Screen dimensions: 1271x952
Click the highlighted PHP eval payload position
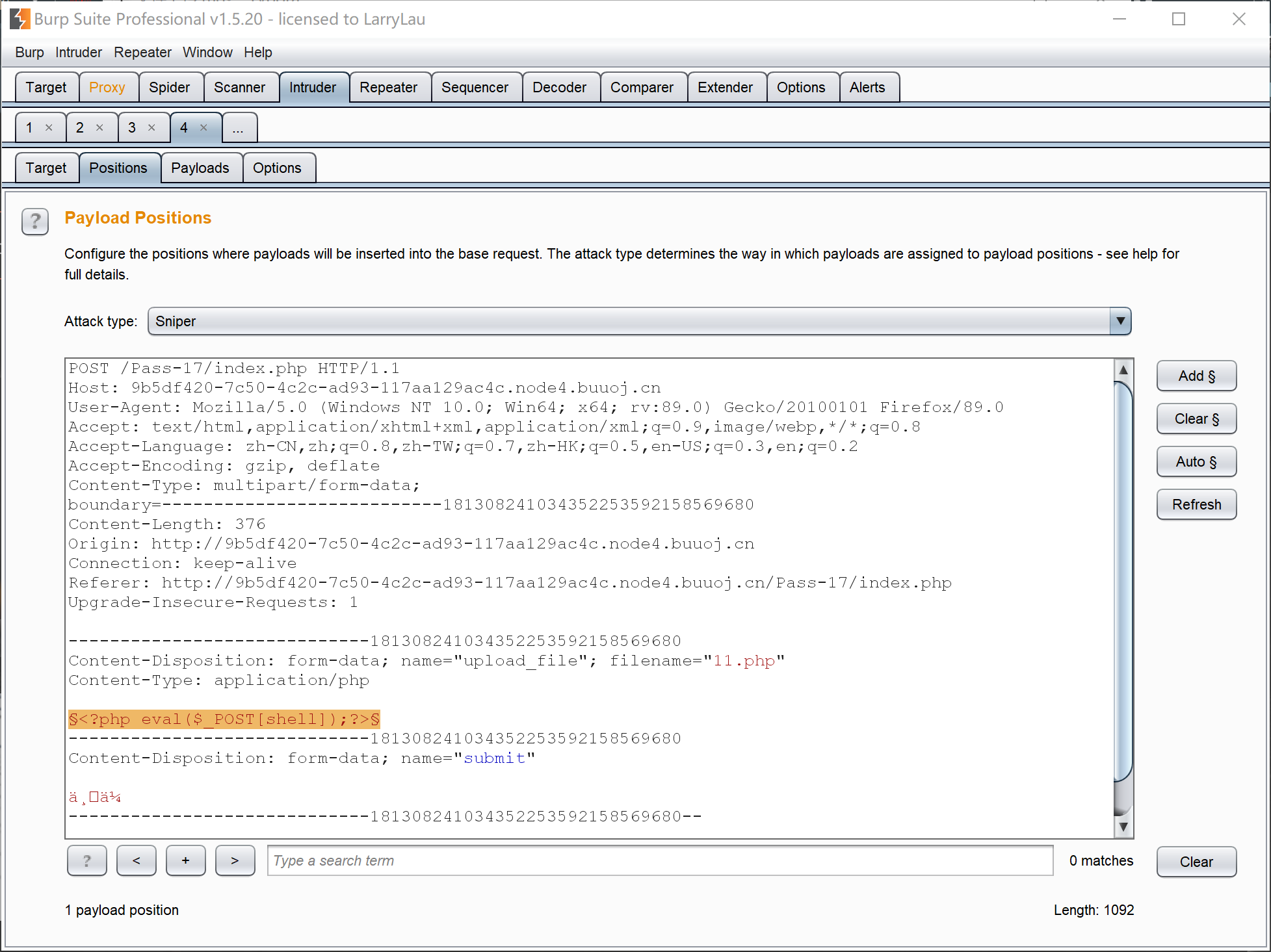pyautogui.click(x=224, y=719)
